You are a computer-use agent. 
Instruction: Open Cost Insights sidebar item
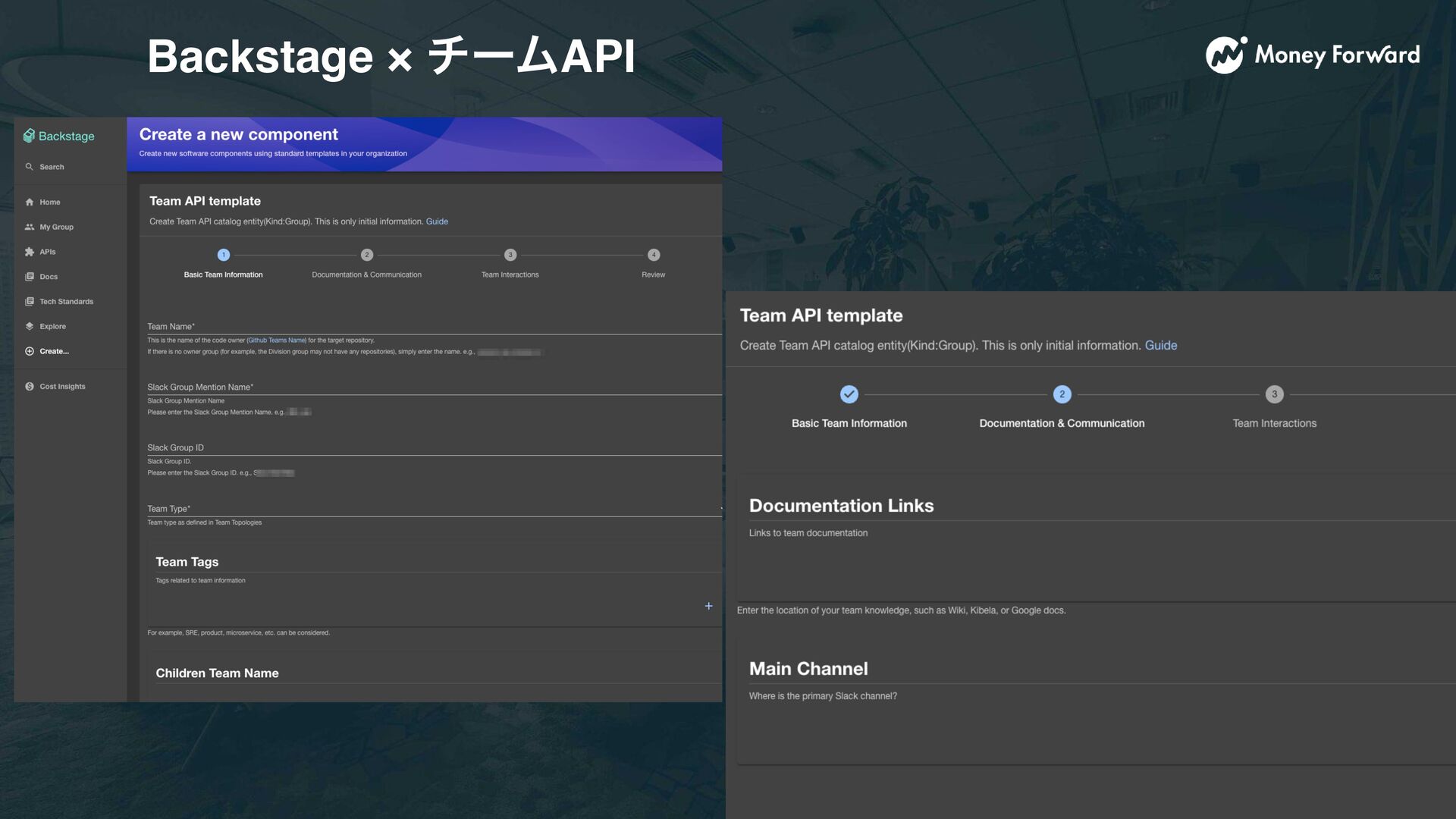[x=63, y=387]
